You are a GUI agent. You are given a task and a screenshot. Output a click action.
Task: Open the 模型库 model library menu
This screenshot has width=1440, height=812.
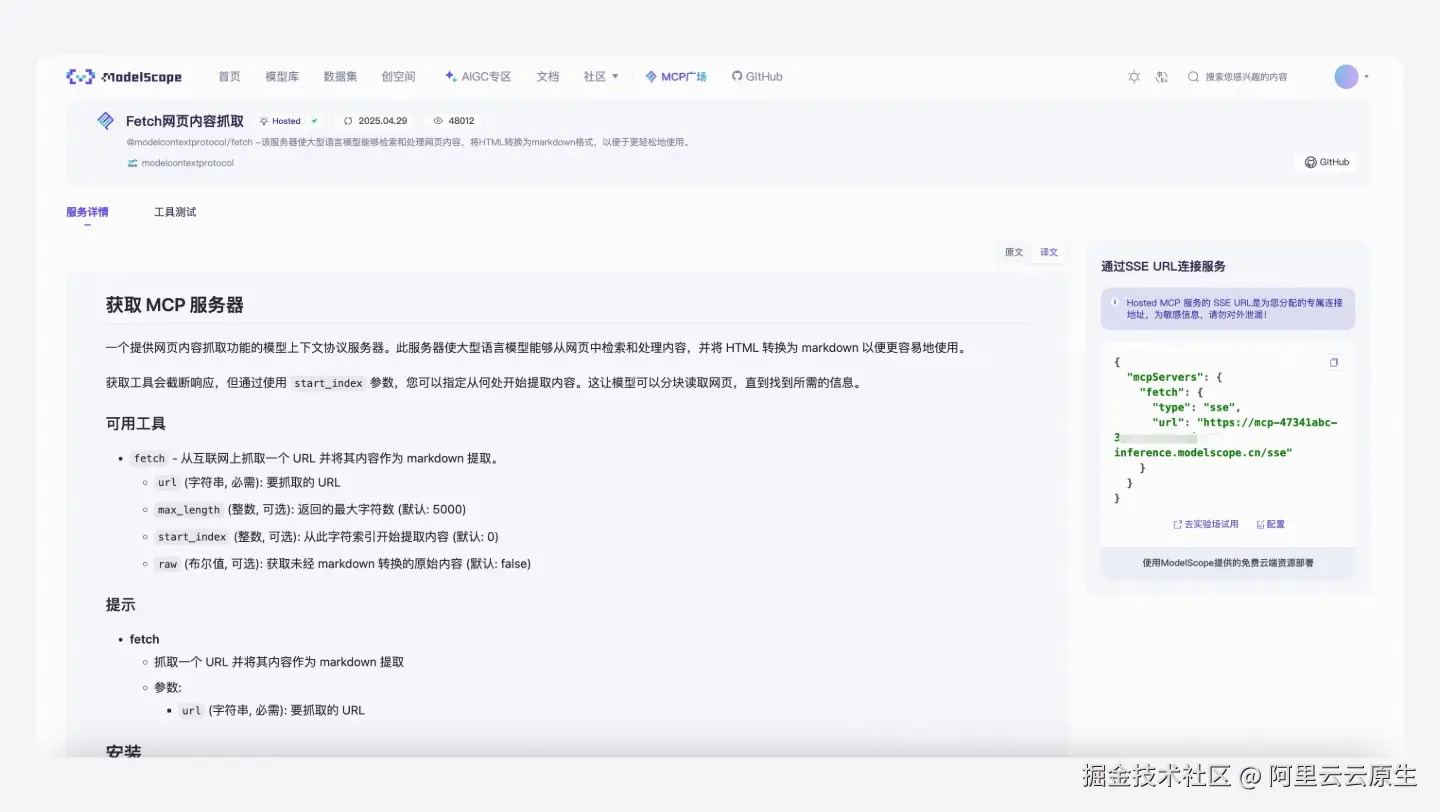pos(282,76)
